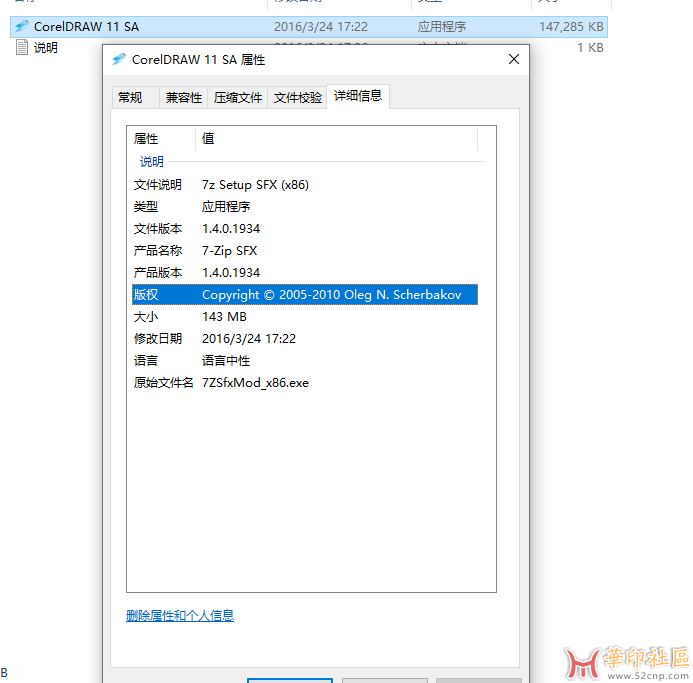Click the 应用程序 type cell in the Explorer row

point(442,27)
